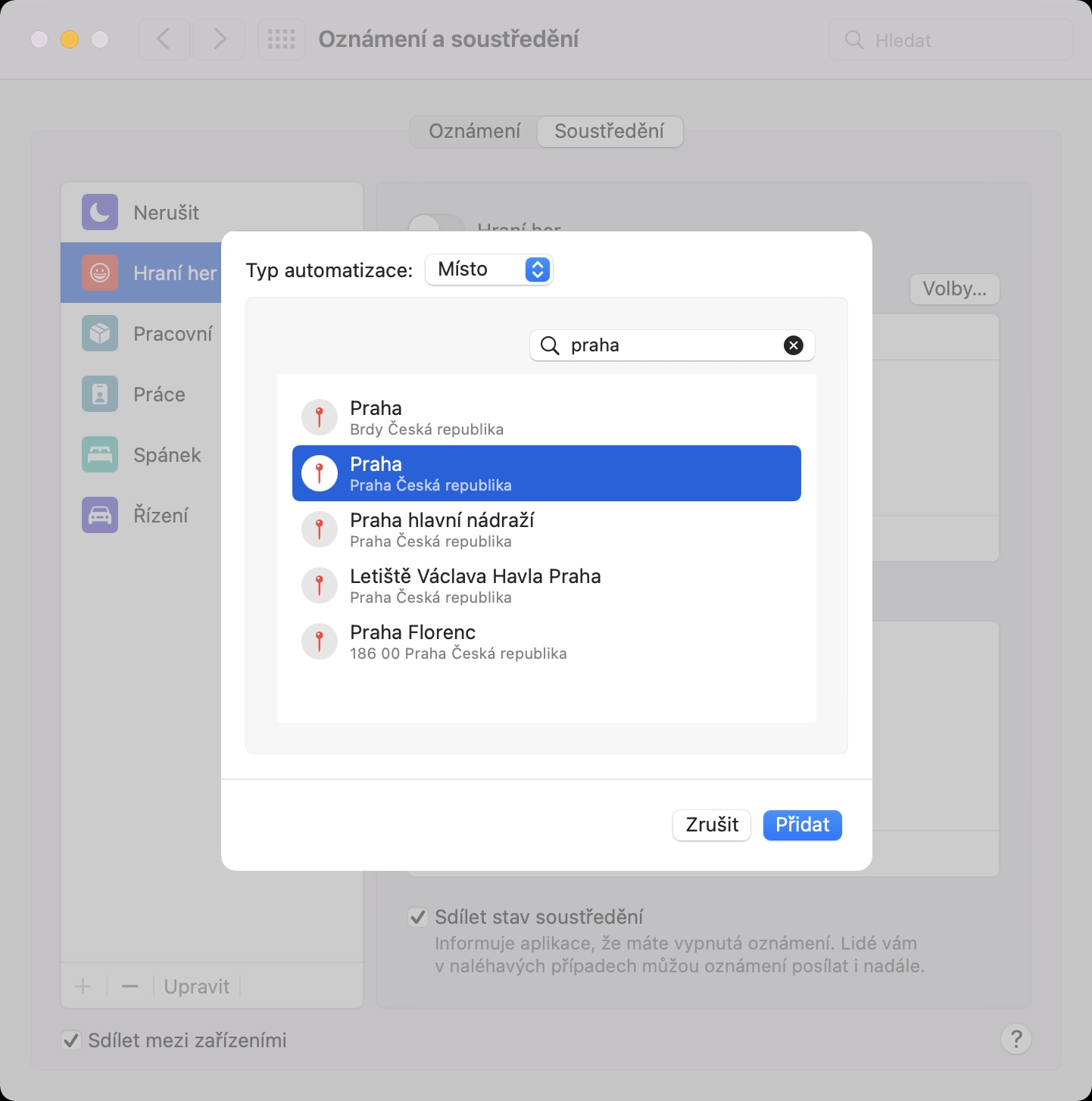Click the pin icon for Praha Brdy
The image size is (1092, 1101).
(320, 417)
